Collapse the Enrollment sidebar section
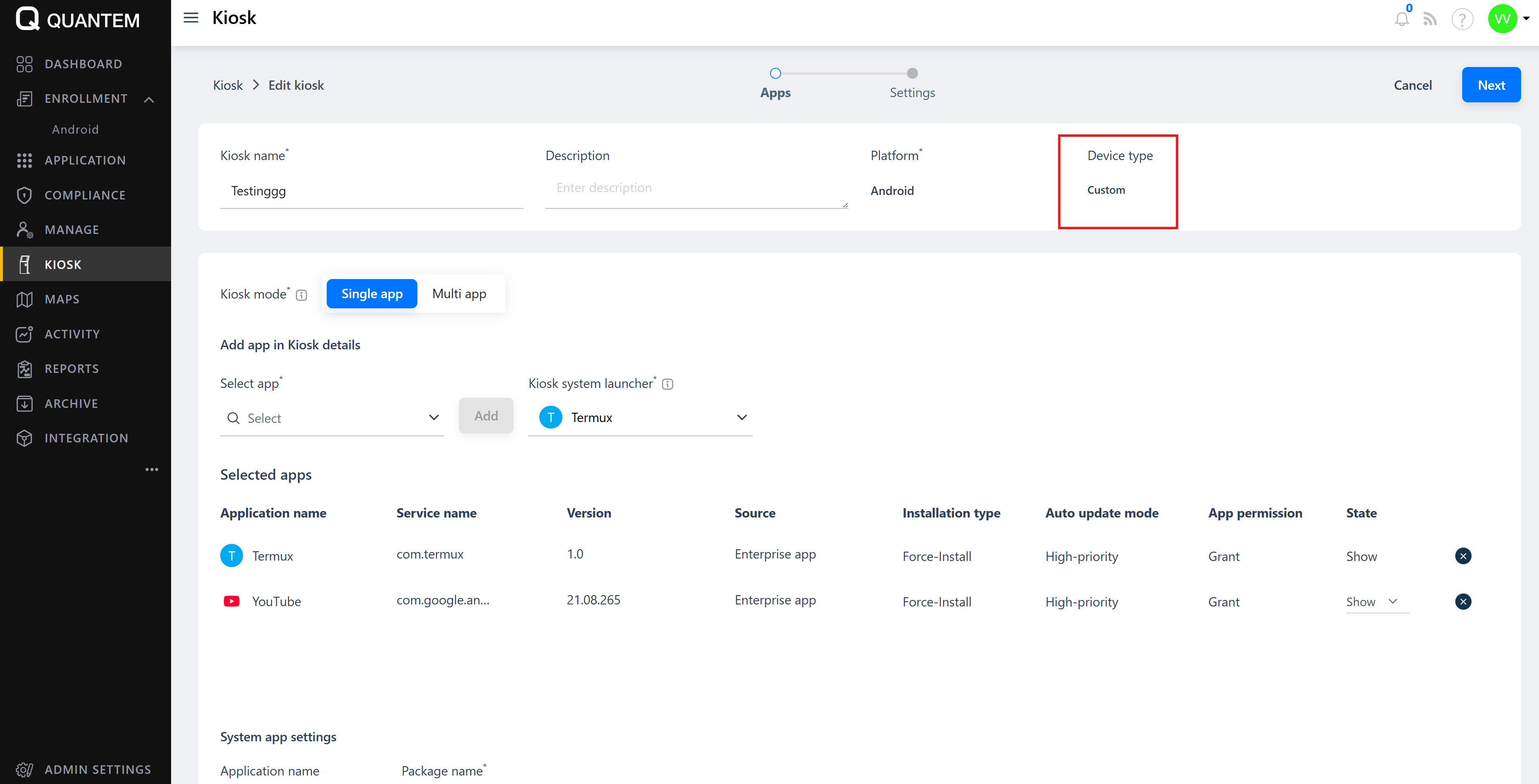Viewport: 1539px width, 784px height. coord(150,99)
